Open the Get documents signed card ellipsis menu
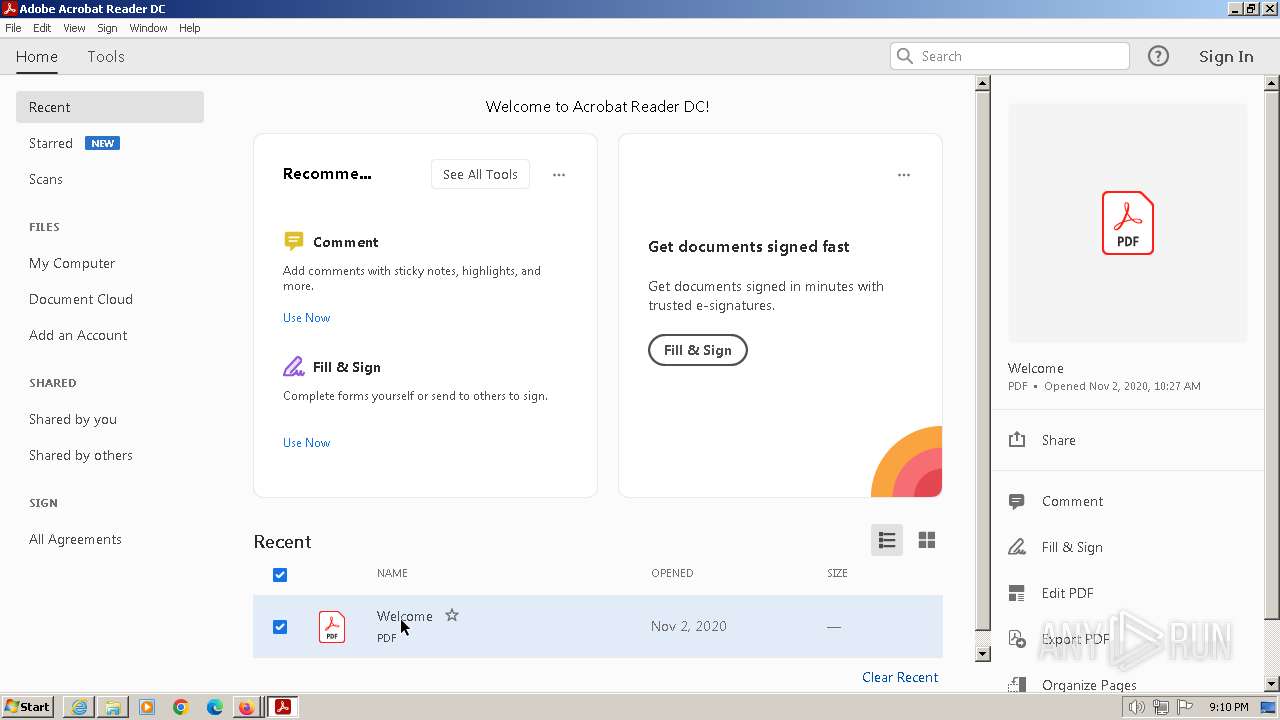This screenshot has height=720, width=1280. click(904, 174)
